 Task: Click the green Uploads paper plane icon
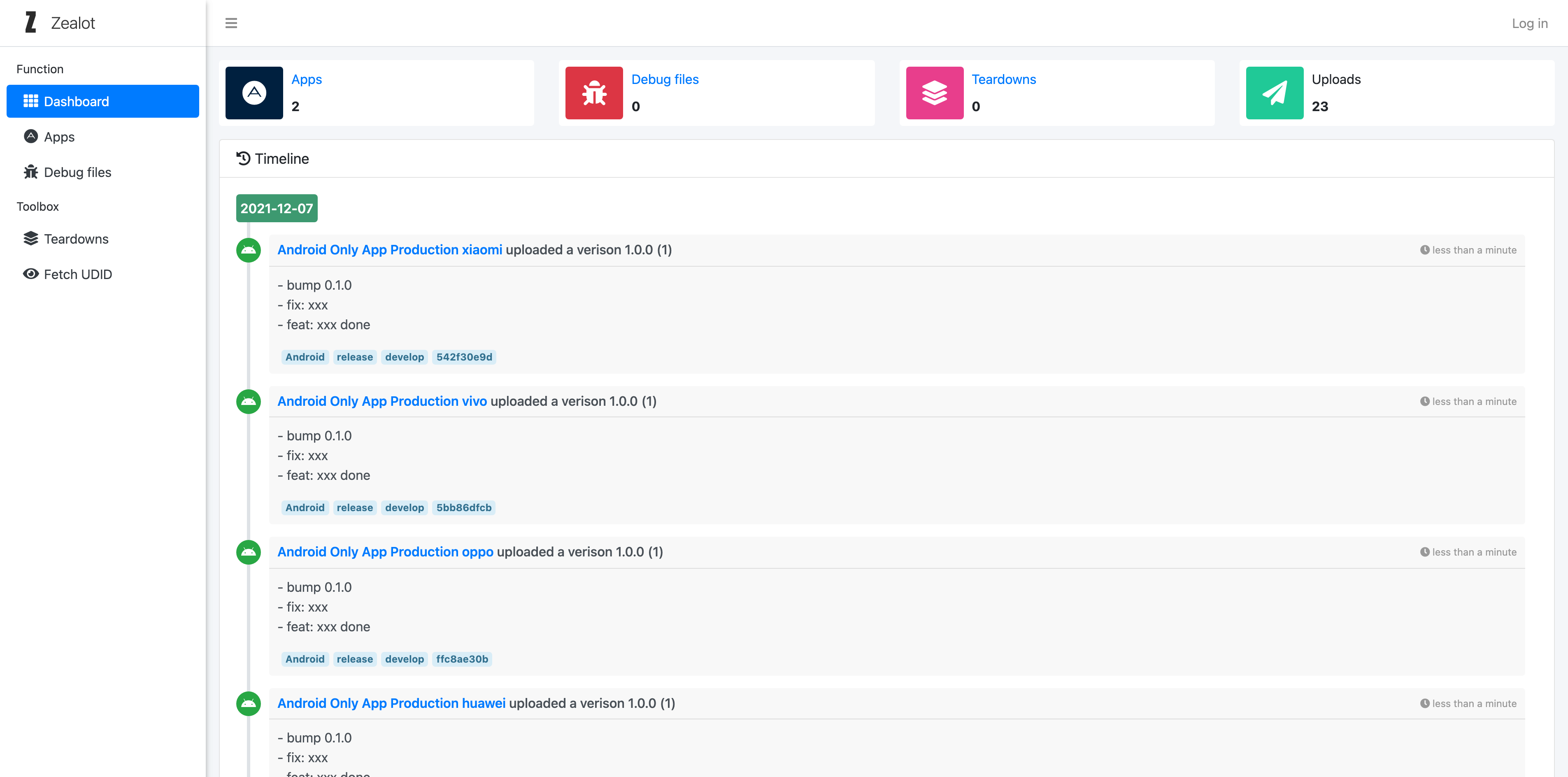pos(1275,93)
